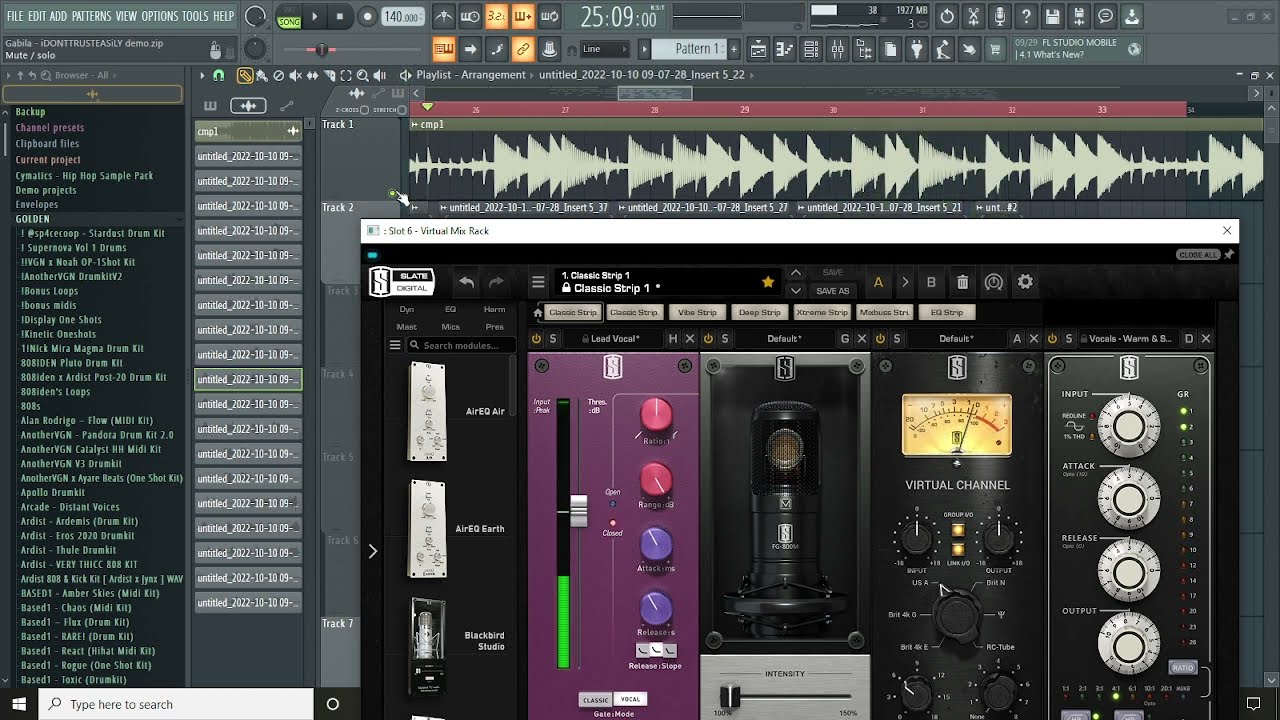The width and height of the screenshot is (1280, 720).
Task: Delete preset with trash can icon
Action: 962,282
